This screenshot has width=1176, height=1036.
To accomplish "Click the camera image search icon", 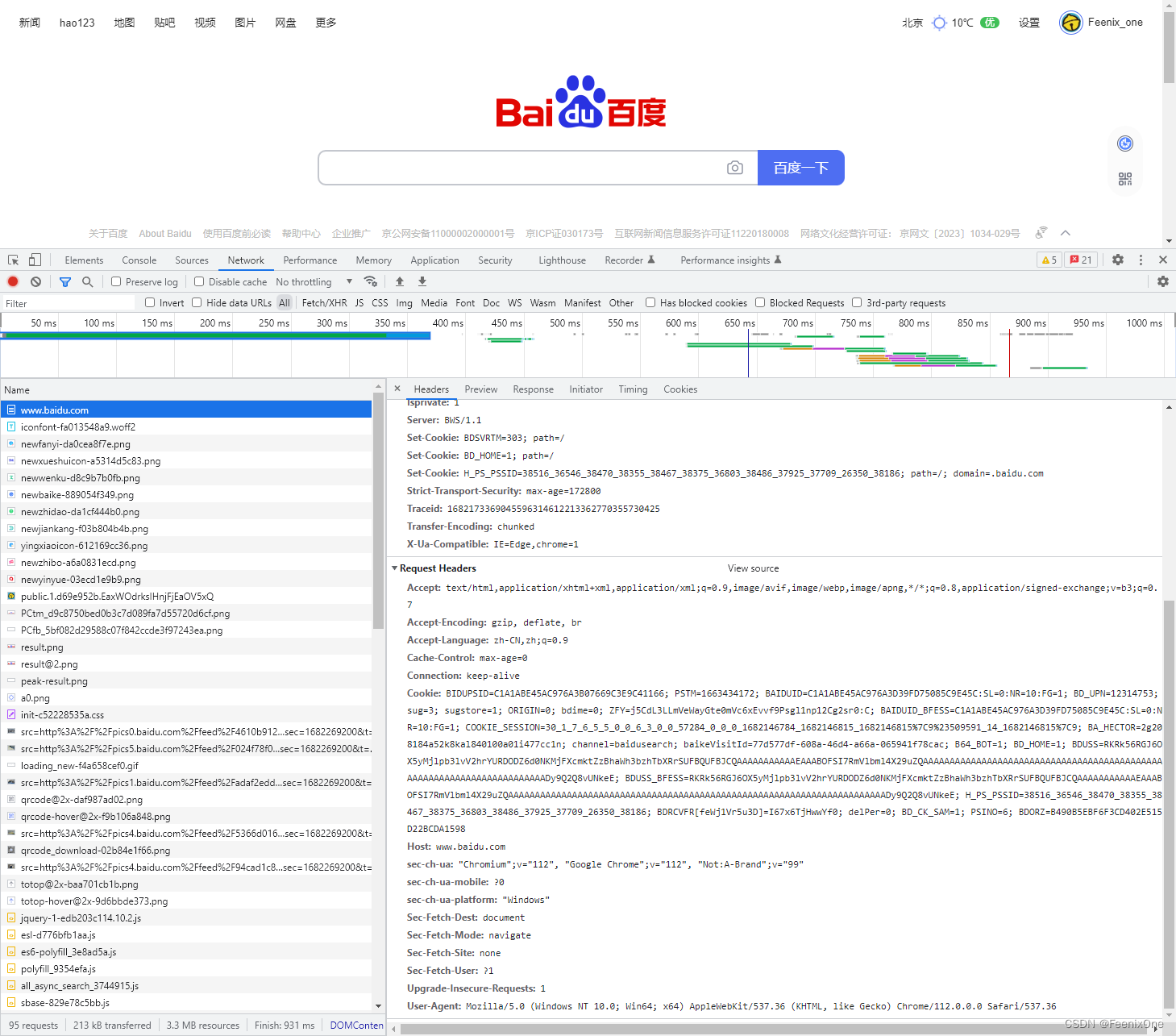I will point(735,168).
